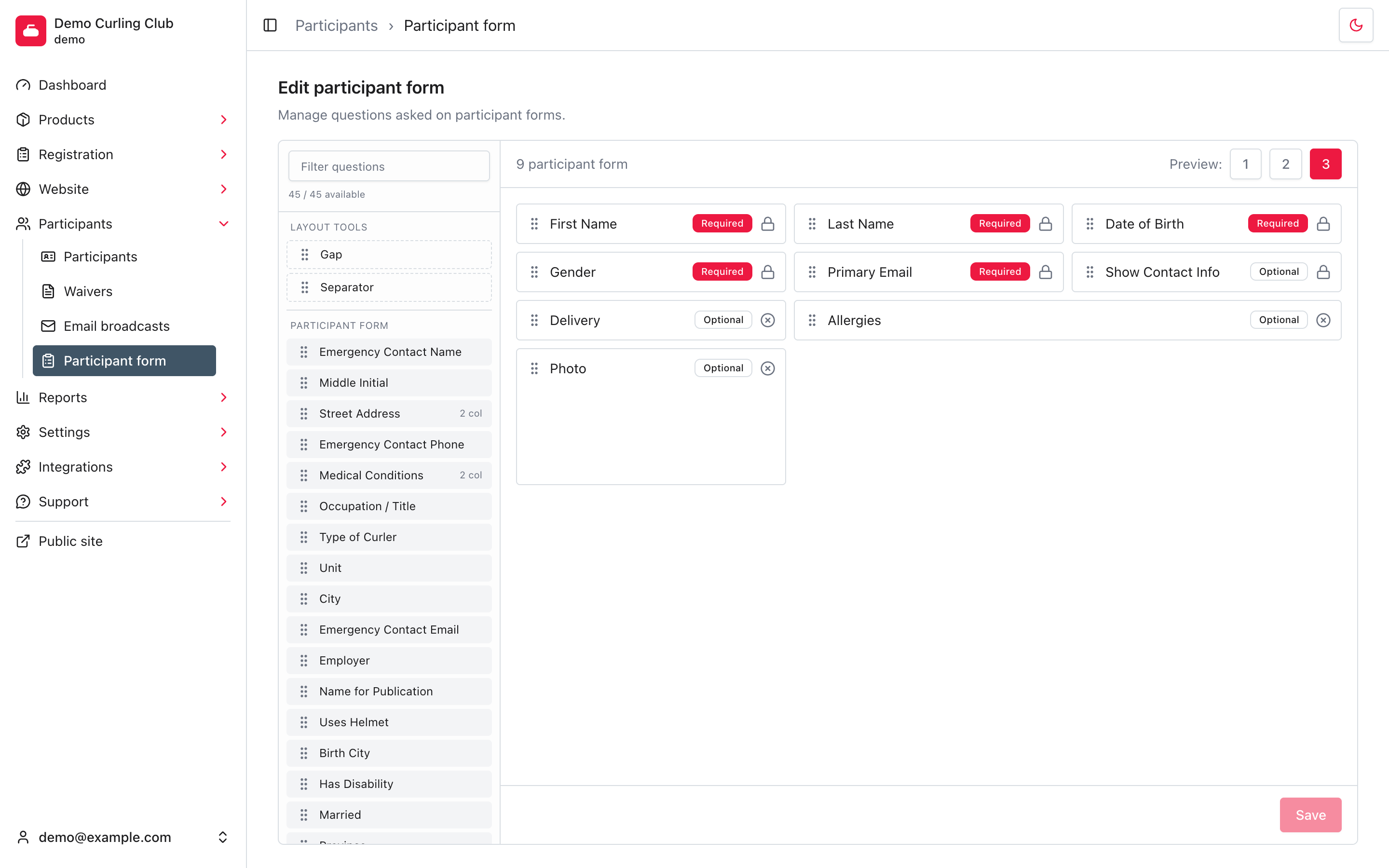The height and width of the screenshot is (868, 1389).
Task: Expand the Reports menu
Action: click(123, 397)
